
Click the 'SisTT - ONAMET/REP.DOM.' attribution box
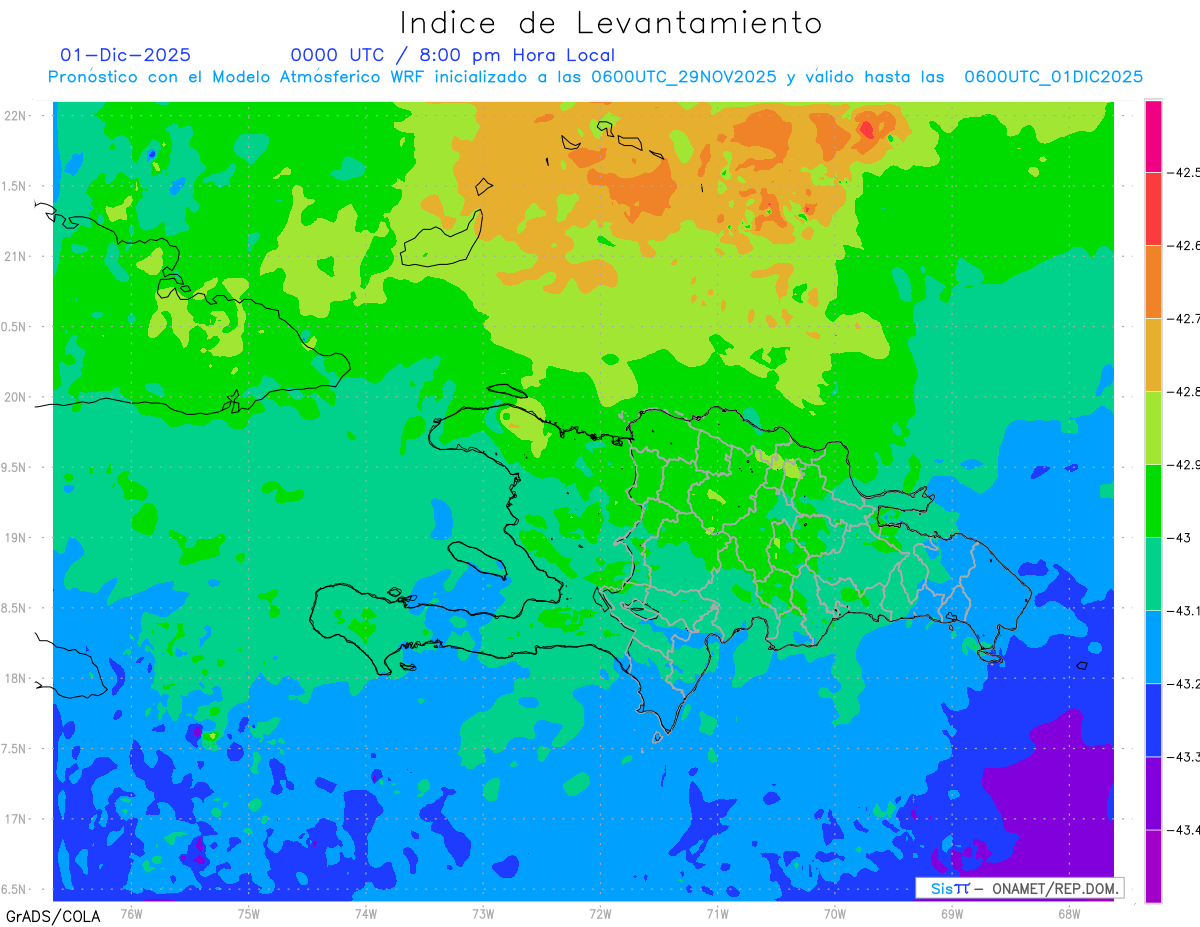tap(1020, 888)
